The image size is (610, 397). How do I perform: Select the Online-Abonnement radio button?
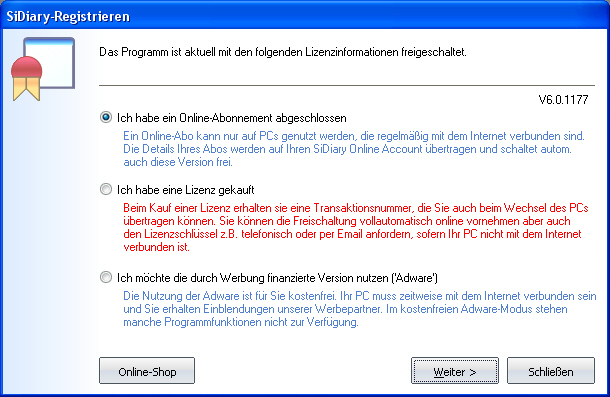point(106,117)
